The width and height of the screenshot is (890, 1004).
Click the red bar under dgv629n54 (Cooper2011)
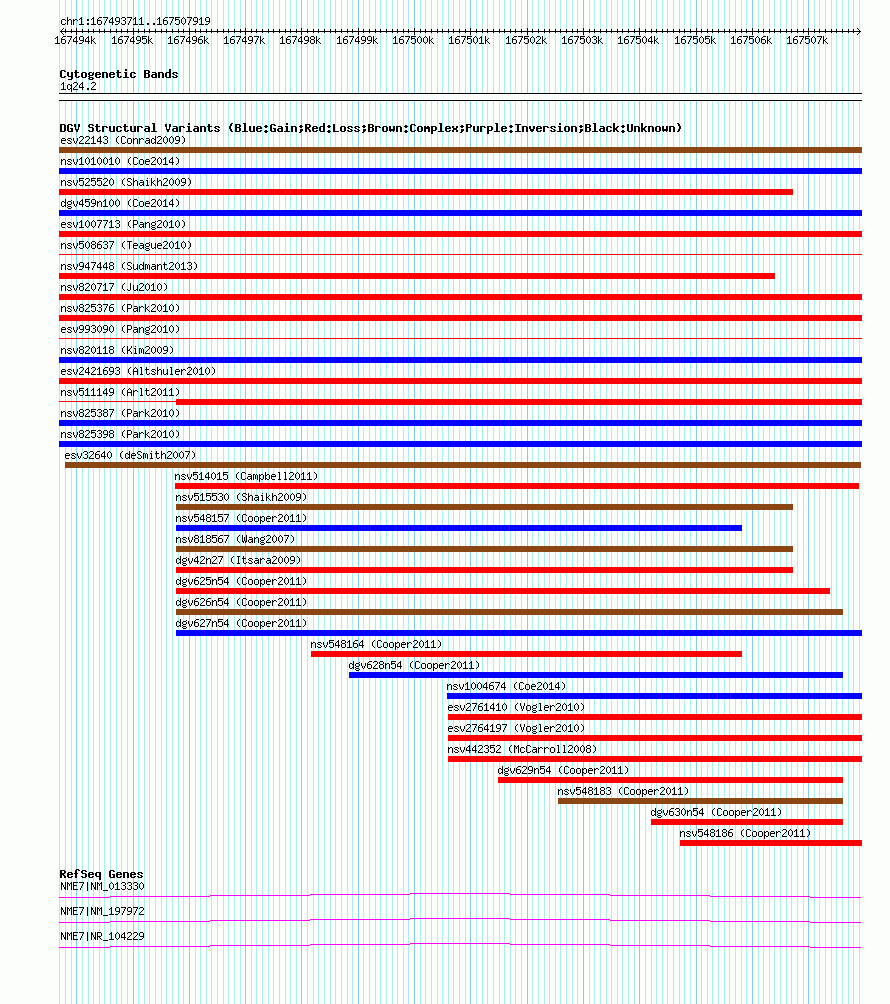click(670, 781)
